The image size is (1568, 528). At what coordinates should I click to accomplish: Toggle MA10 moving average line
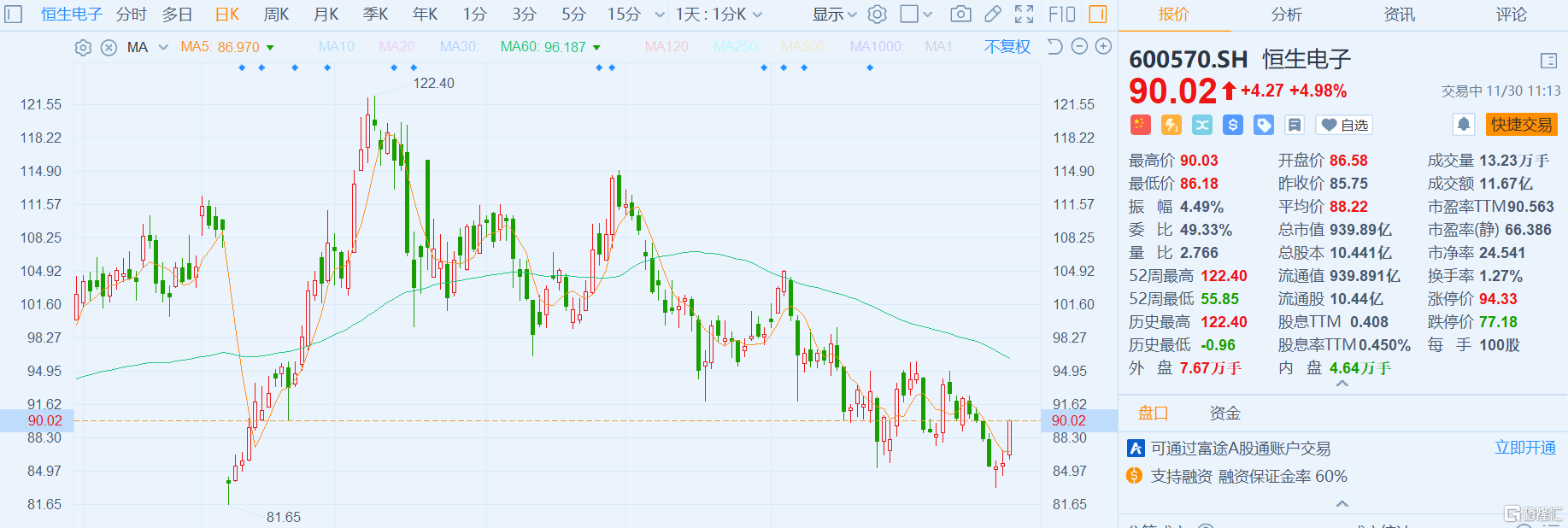coord(338,46)
